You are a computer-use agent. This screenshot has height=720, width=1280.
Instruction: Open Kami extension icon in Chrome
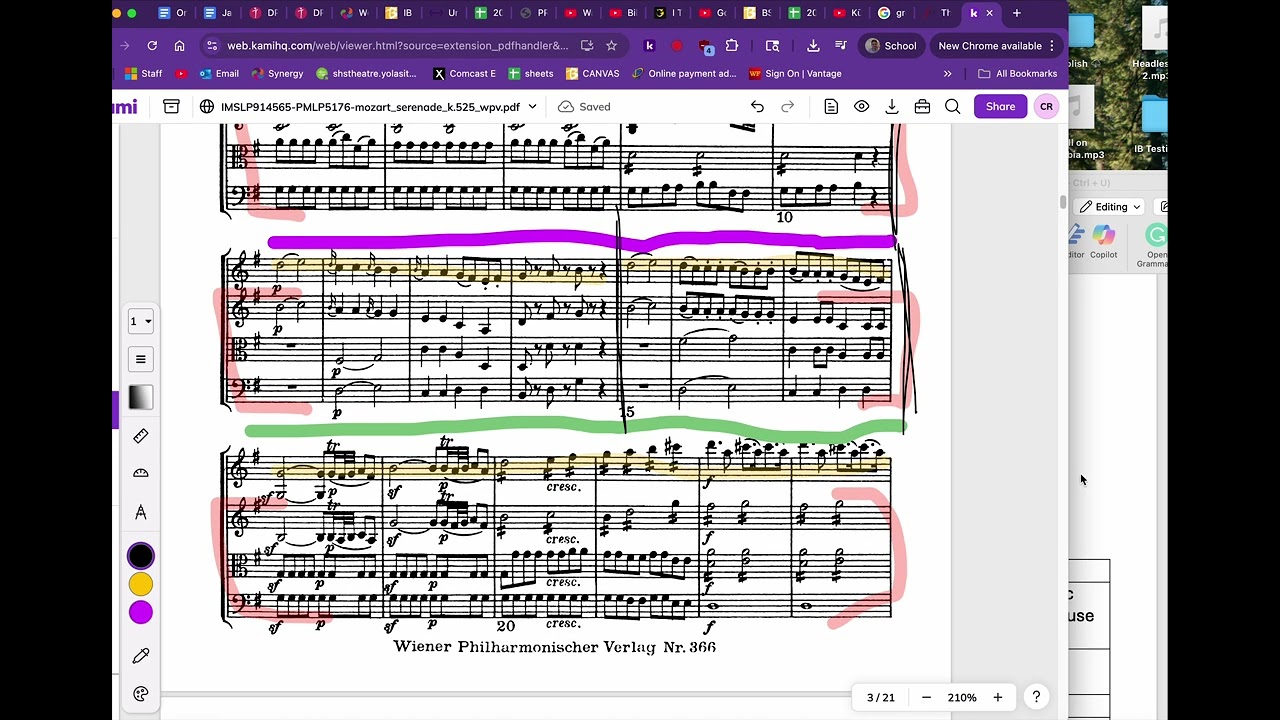click(649, 45)
